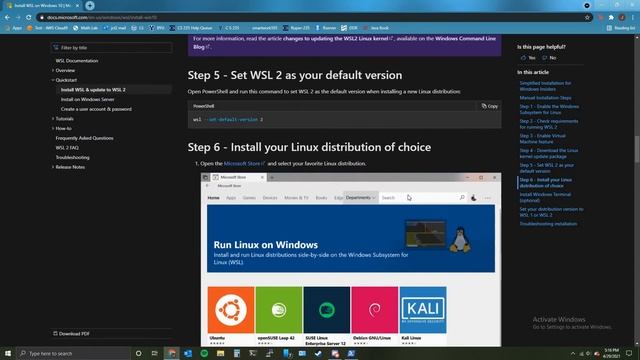Open the Apps bookmark shortcut

(x=13, y=28)
